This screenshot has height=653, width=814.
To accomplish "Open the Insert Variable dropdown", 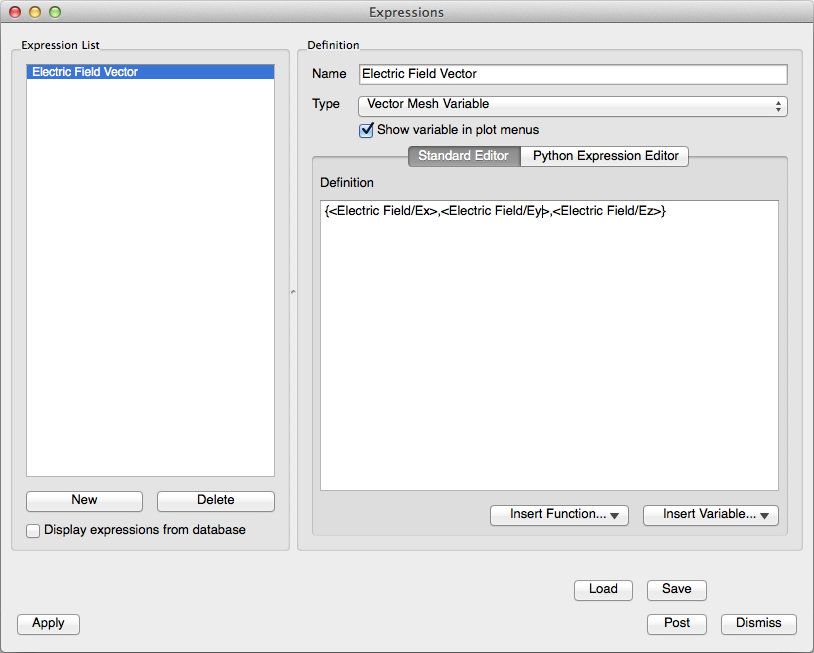I will pos(710,515).
